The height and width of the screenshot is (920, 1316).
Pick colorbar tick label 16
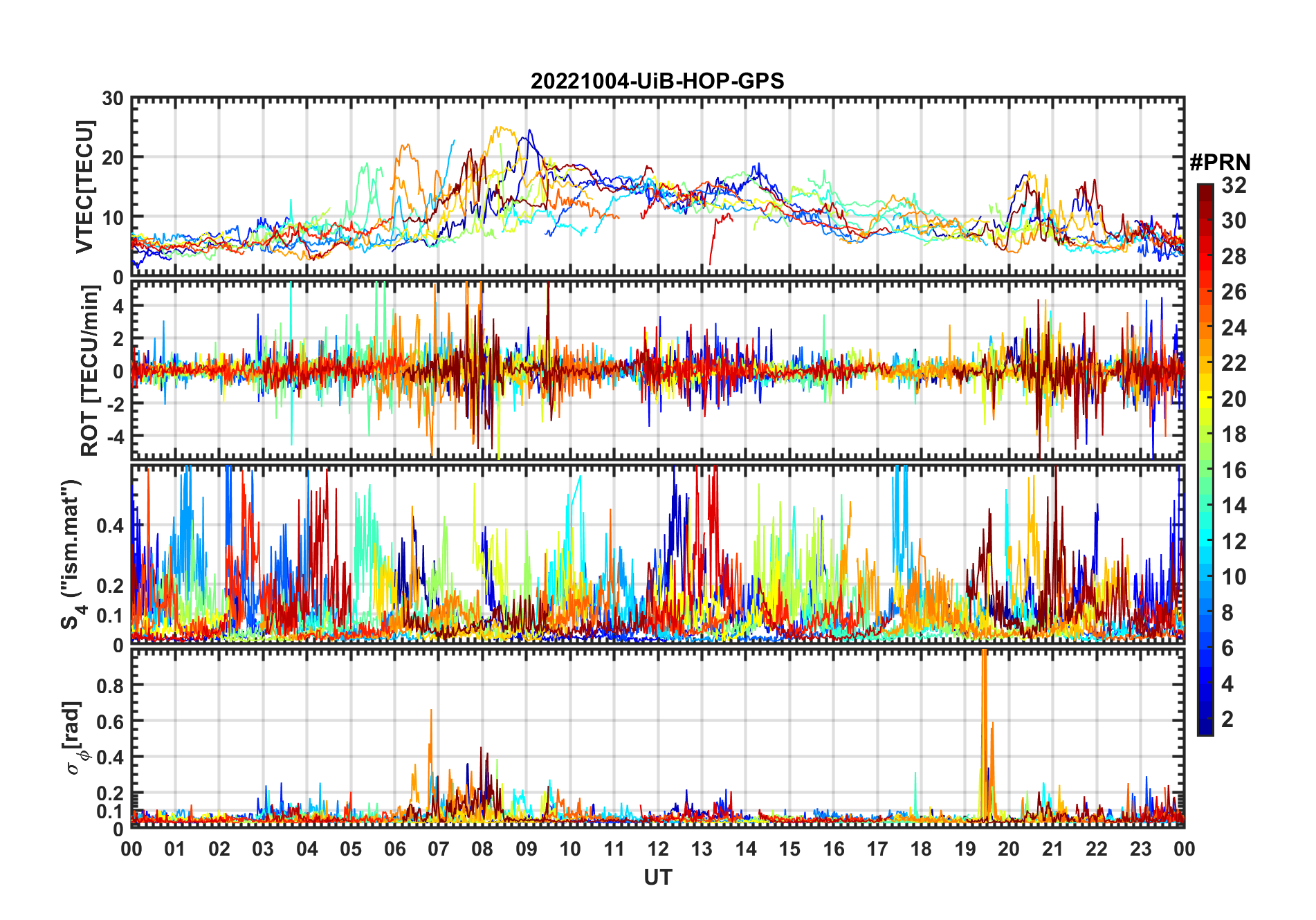point(1234,470)
